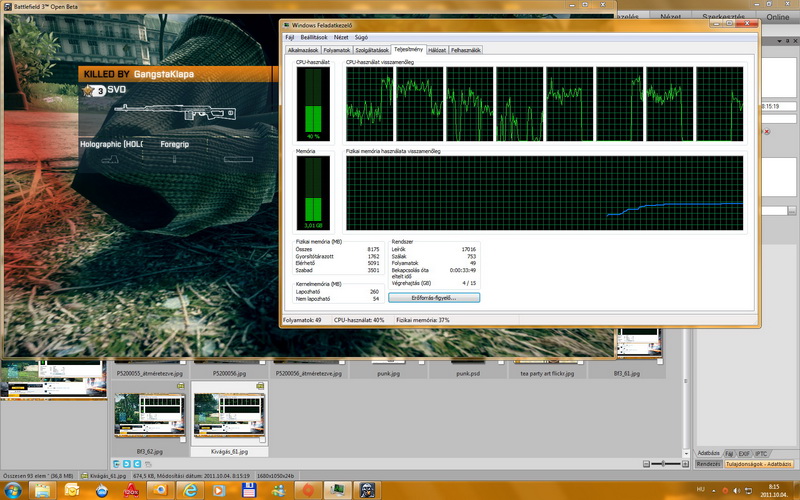Switch to the Adatbázis panel tab
800x500 pixels.
pos(708,453)
